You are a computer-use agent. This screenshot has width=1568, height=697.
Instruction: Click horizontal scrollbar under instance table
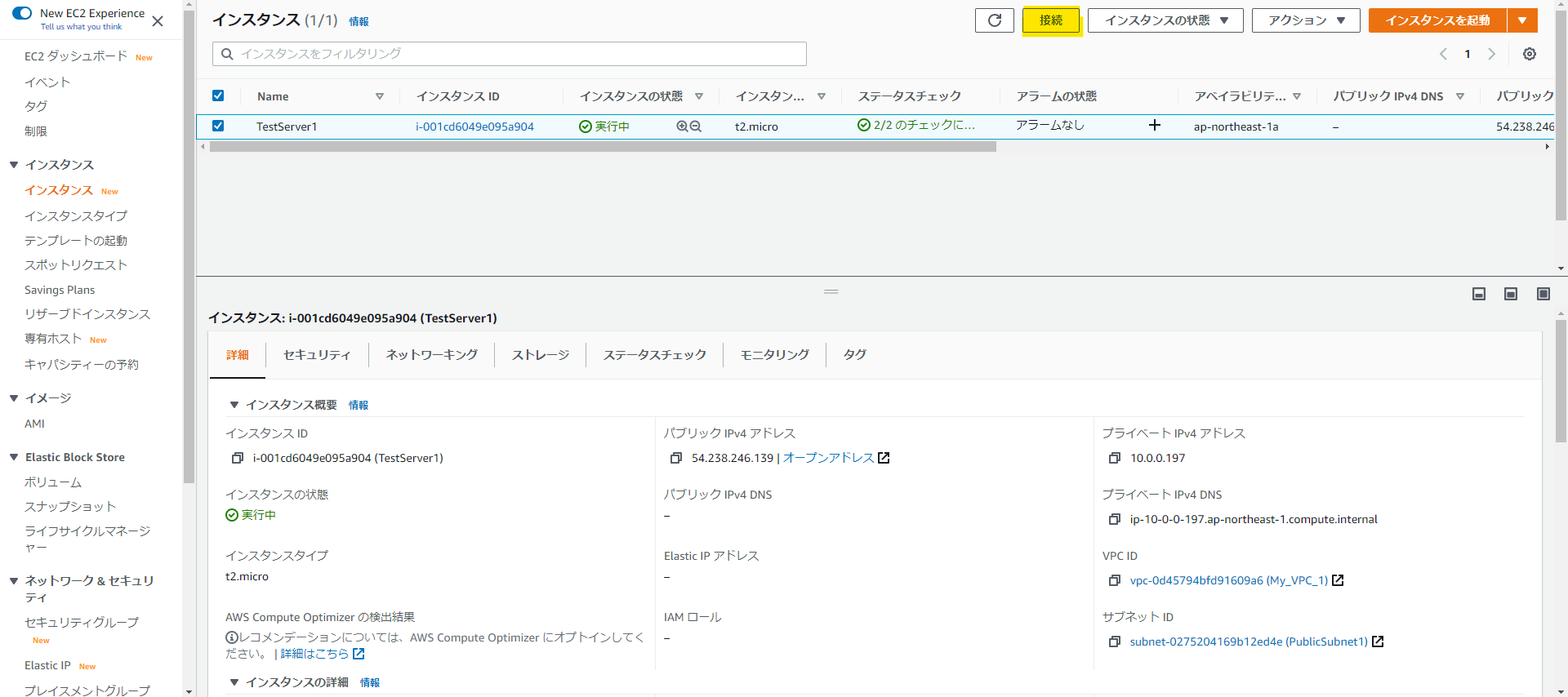point(603,147)
